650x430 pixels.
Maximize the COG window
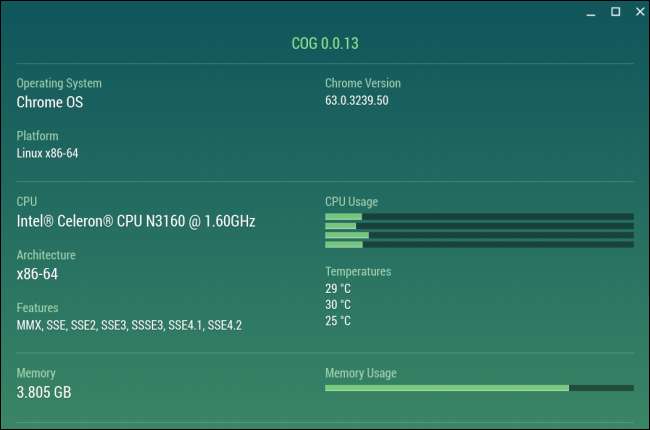615,12
